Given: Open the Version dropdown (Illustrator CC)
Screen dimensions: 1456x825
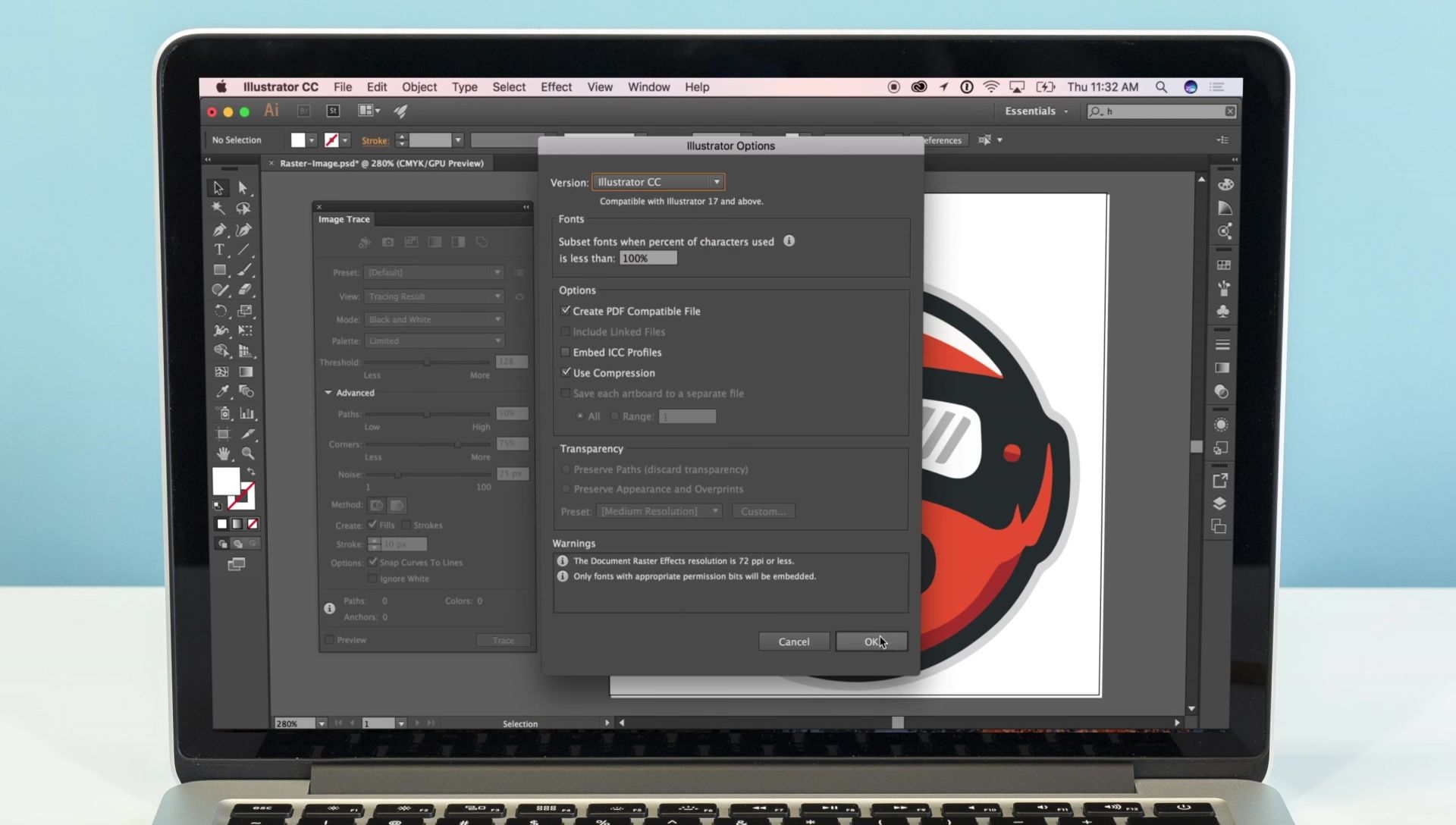Looking at the screenshot, I should (658, 182).
